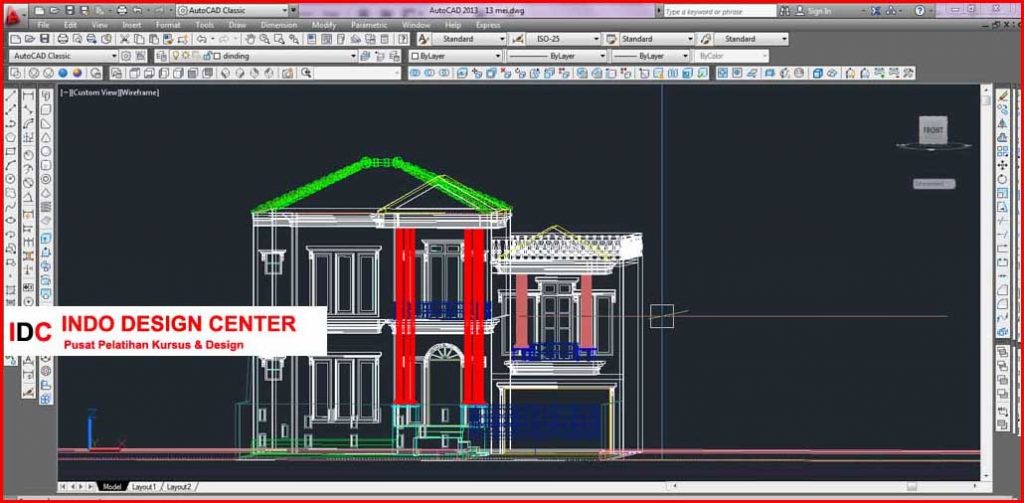Open the Modify menu

click(323, 25)
